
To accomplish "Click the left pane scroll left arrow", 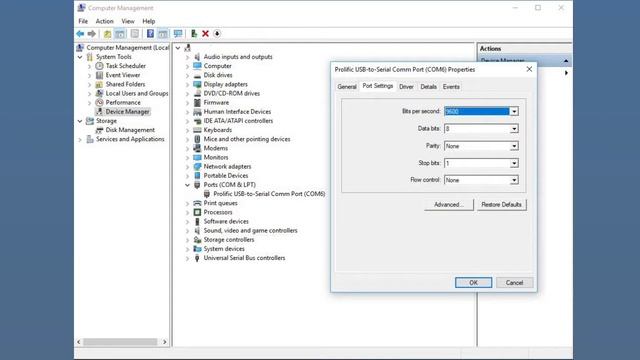I will point(79,342).
